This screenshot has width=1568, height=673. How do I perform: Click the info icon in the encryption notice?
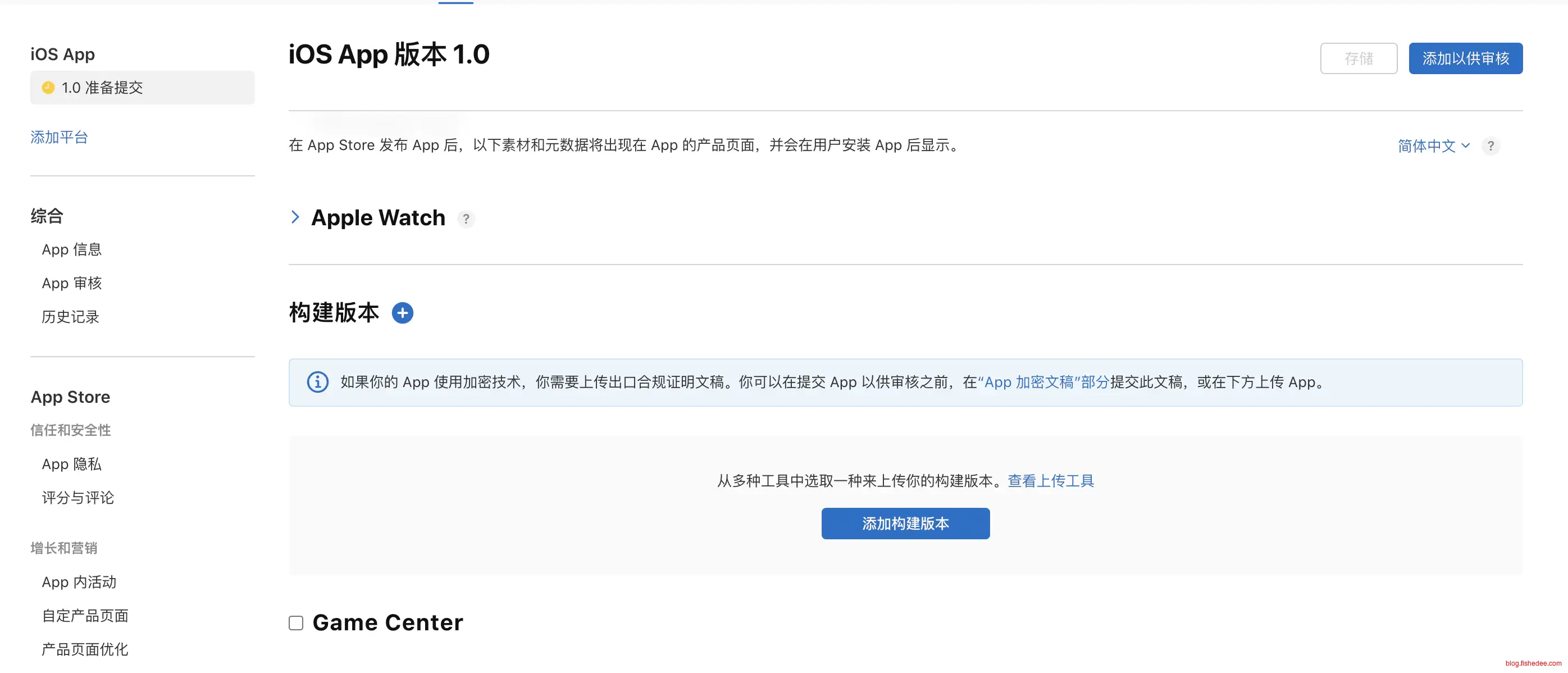(x=317, y=383)
